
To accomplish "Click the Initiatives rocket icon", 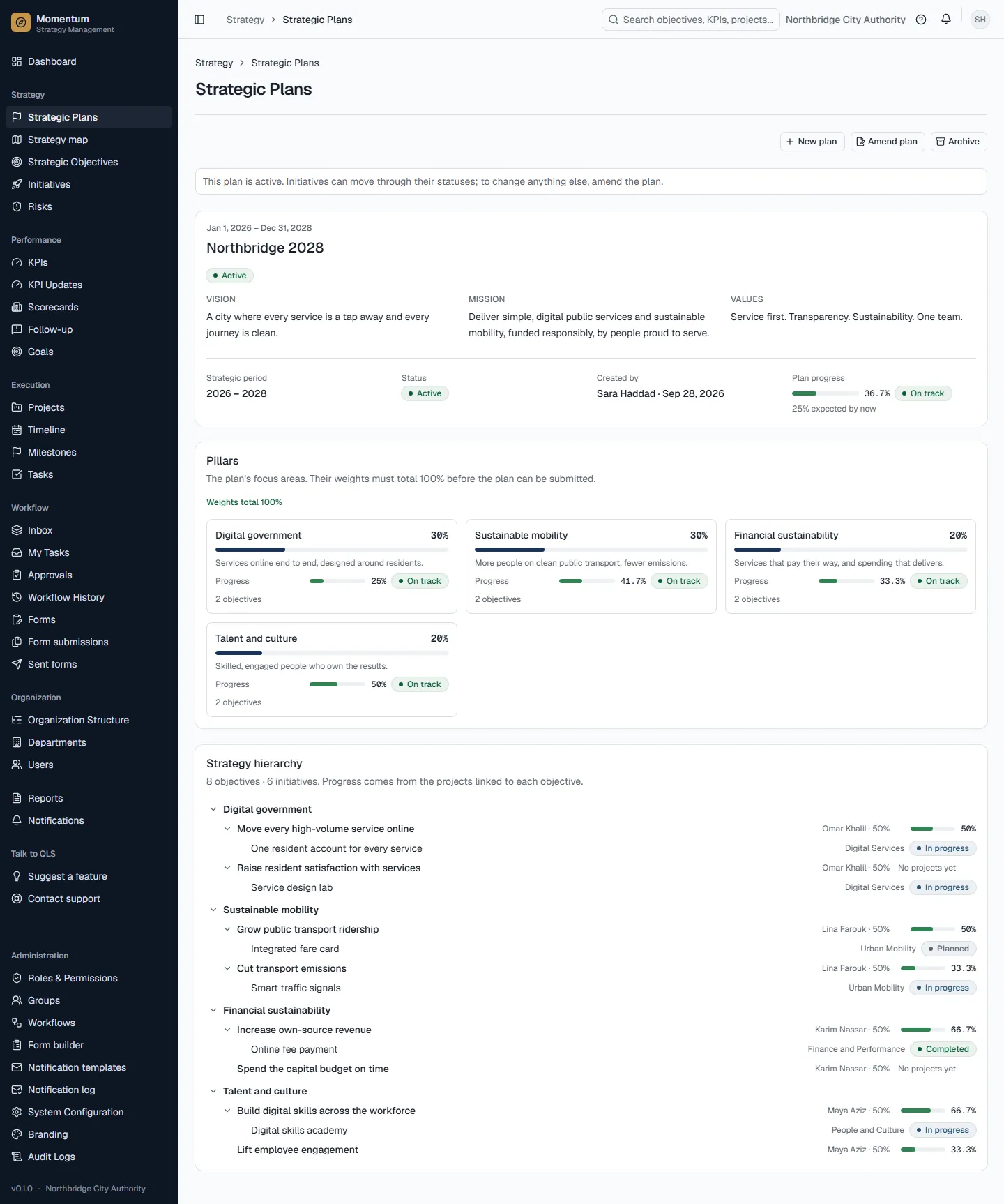I will [x=17, y=184].
